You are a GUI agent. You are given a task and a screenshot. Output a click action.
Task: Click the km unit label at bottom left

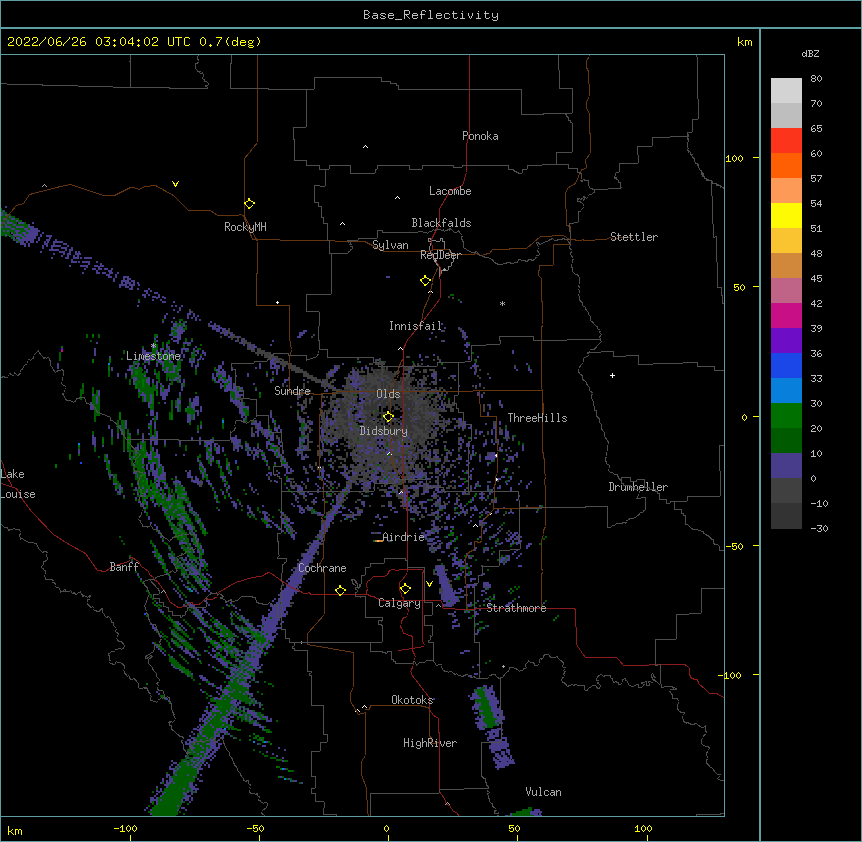pyautogui.click(x=15, y=831)
